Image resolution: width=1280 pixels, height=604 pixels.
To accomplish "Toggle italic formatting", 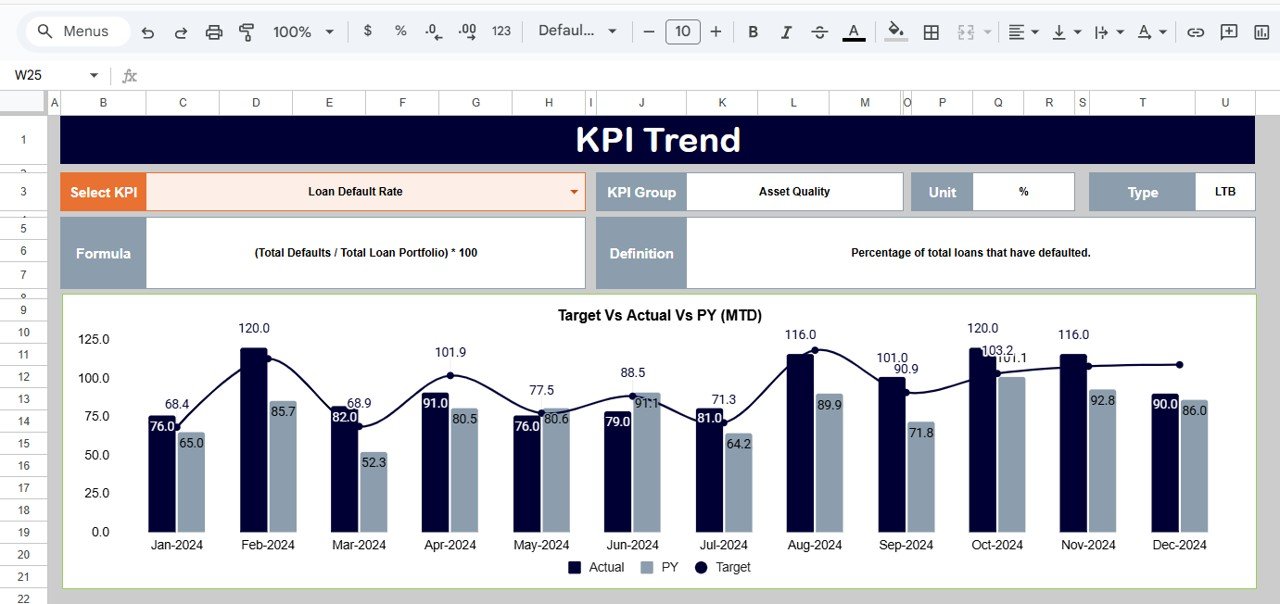I will coord(786,31).
